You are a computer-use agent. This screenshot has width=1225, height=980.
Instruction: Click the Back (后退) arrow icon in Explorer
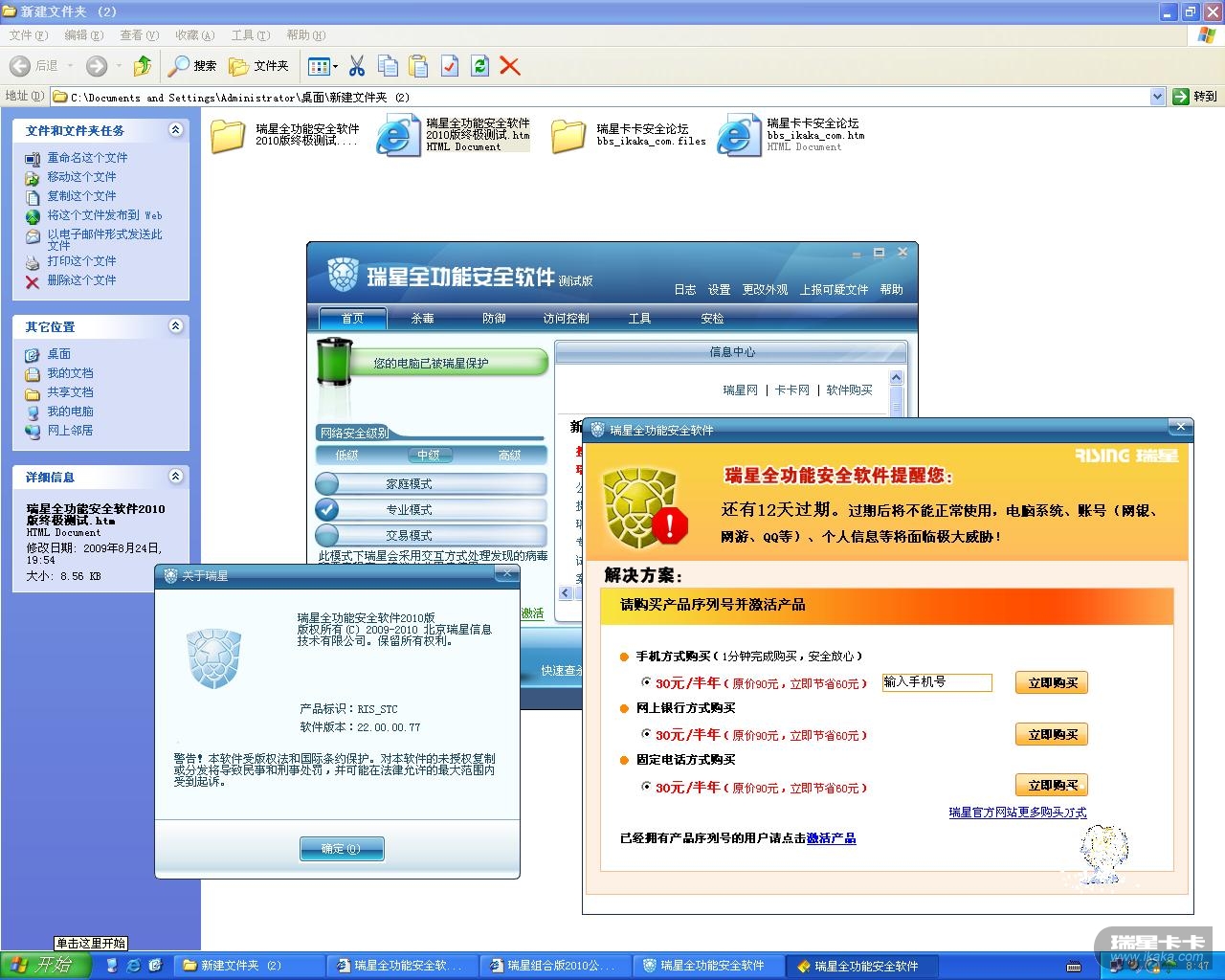[20, 66]
